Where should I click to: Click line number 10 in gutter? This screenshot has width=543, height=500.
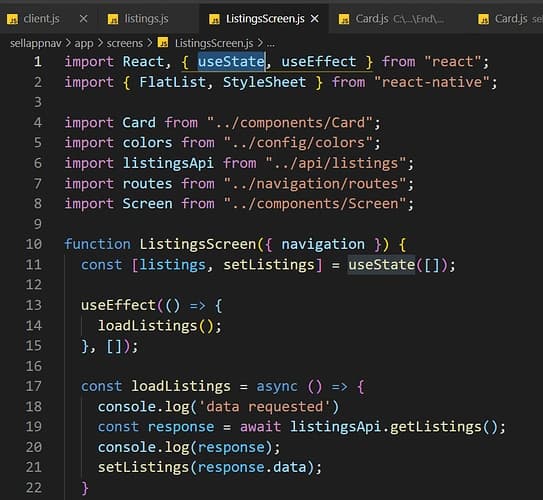coord(34,244)
